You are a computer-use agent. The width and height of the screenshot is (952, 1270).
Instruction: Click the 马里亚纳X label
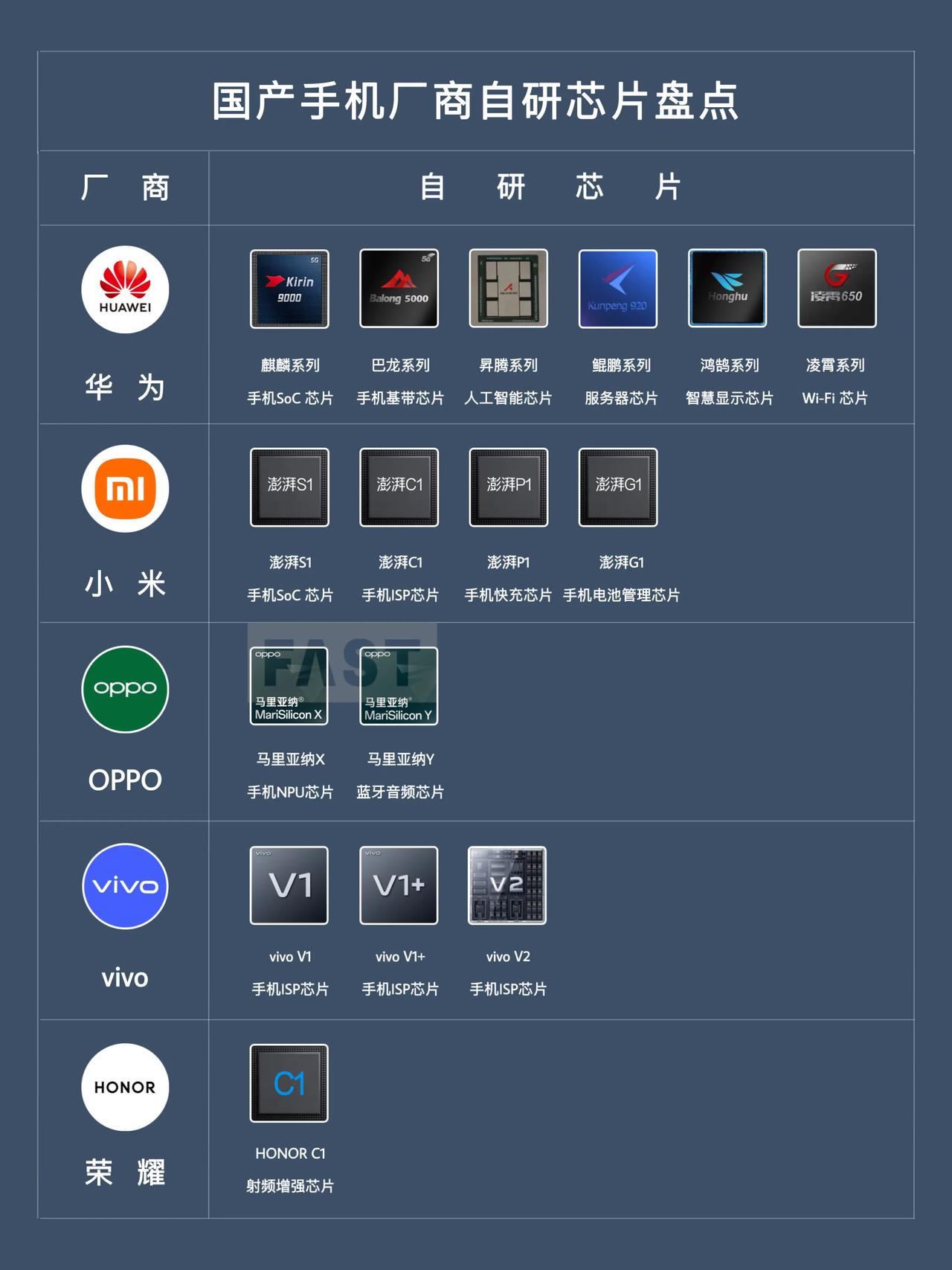pos(290,759)
